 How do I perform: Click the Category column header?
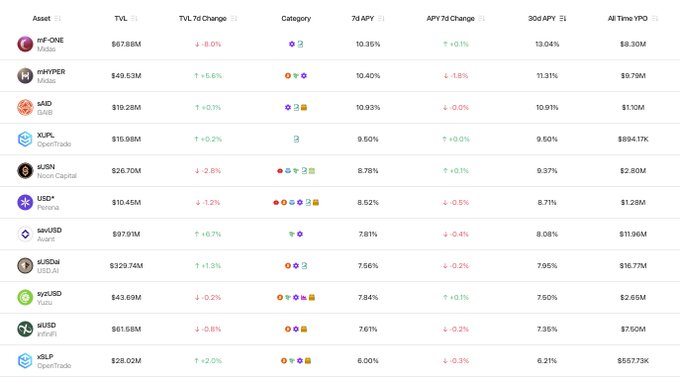pos(296,18)
